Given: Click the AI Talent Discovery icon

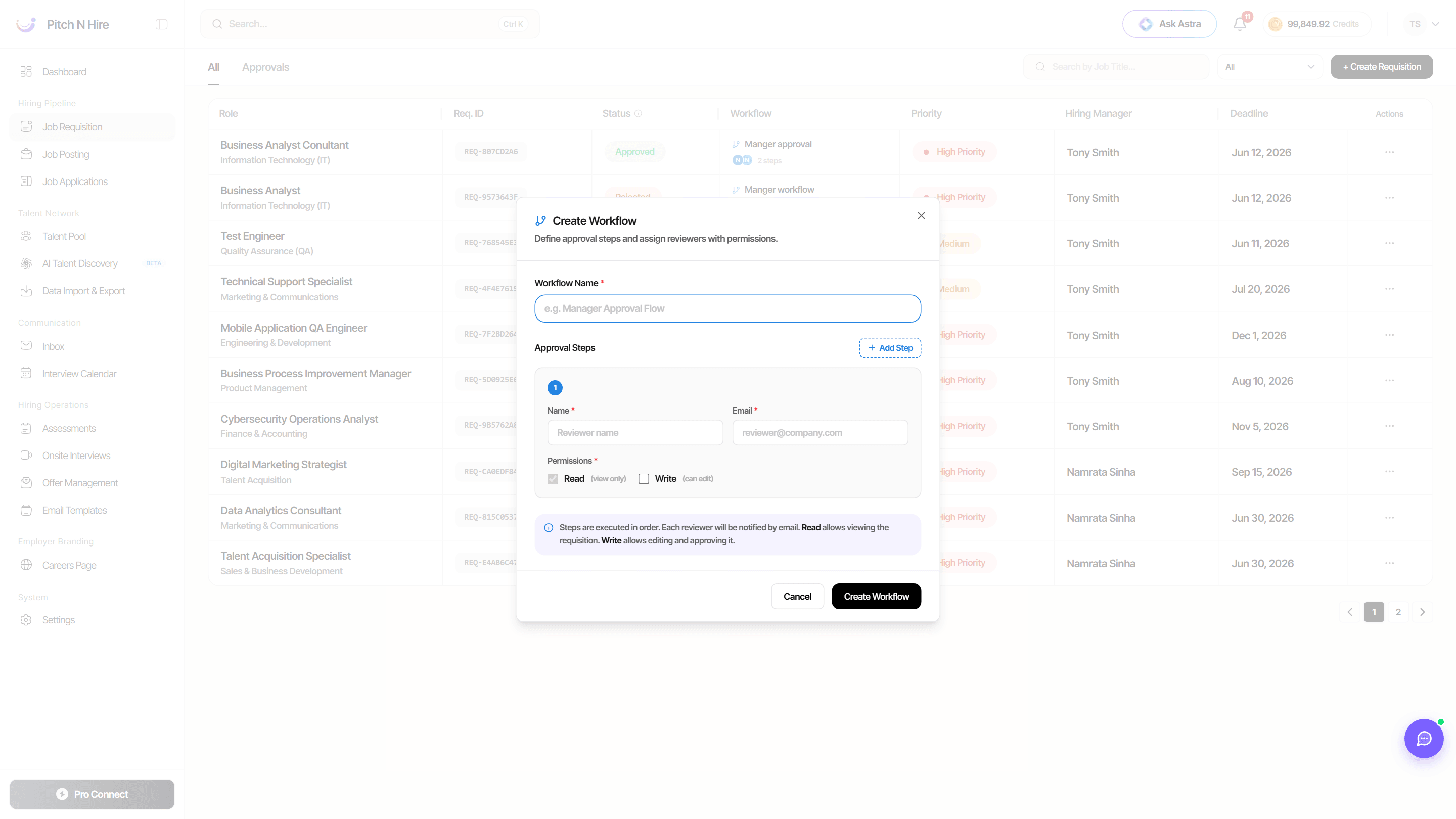Looking at the screenshot, I should click(x=26, y=263).
